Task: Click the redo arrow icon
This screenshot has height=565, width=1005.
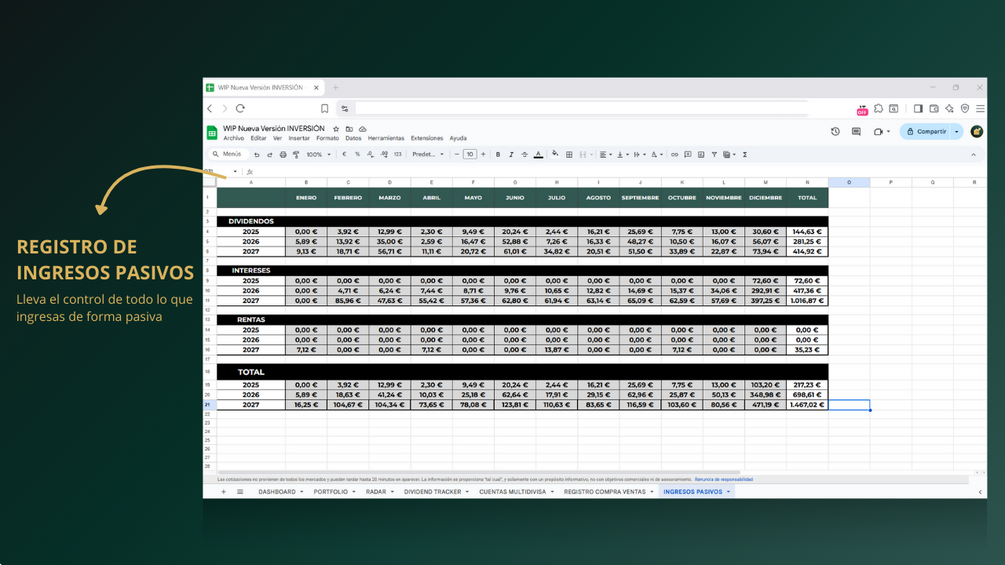Action: 270,154
